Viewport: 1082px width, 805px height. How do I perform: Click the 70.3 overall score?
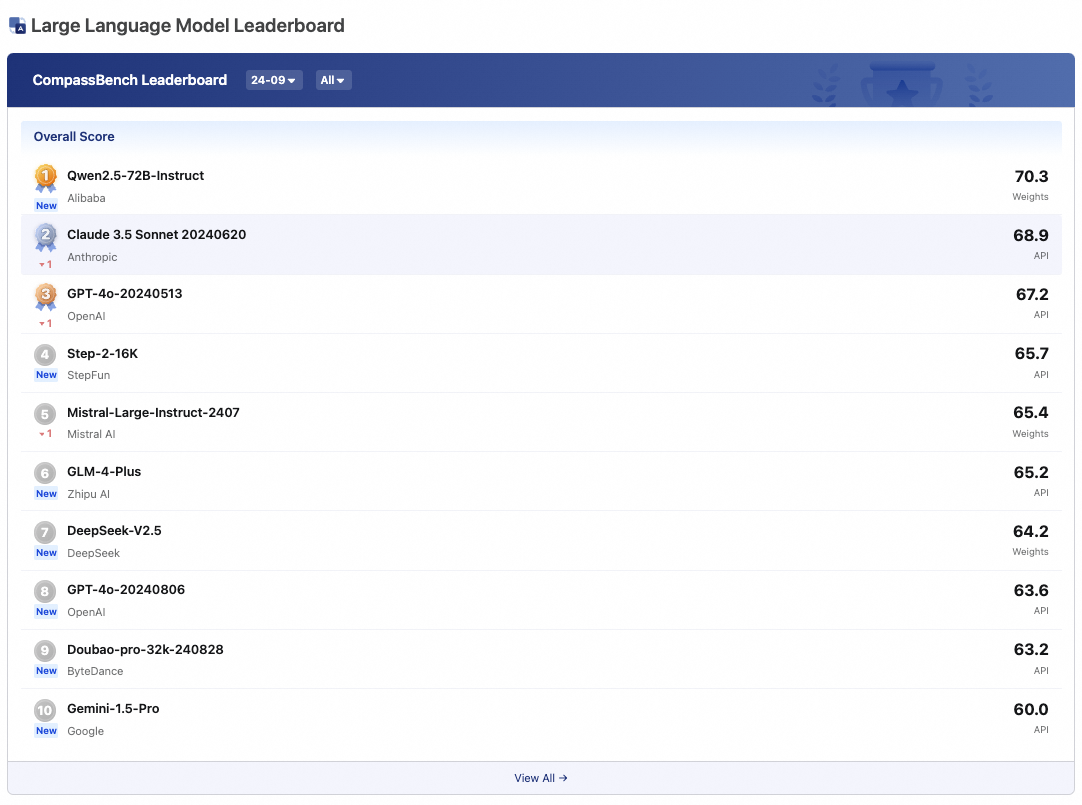pos(1032,177)
